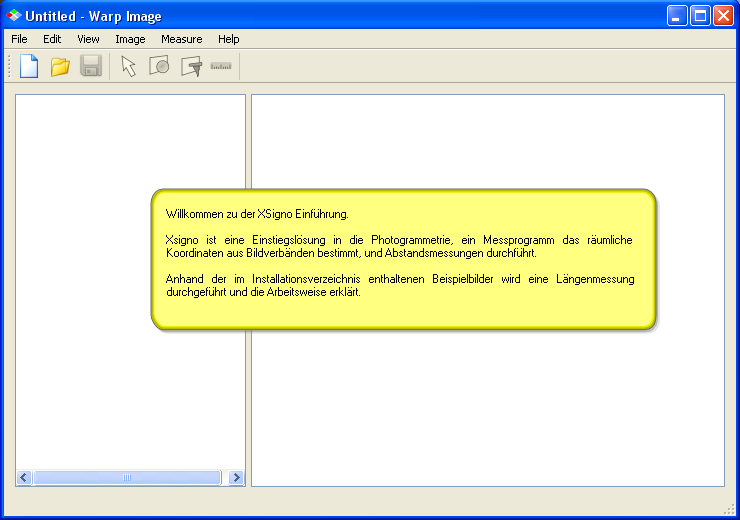The height and width of the screenshot is (520, 740).
Task: Save using the floppy disk icon
Action: [x=91, y=66]
